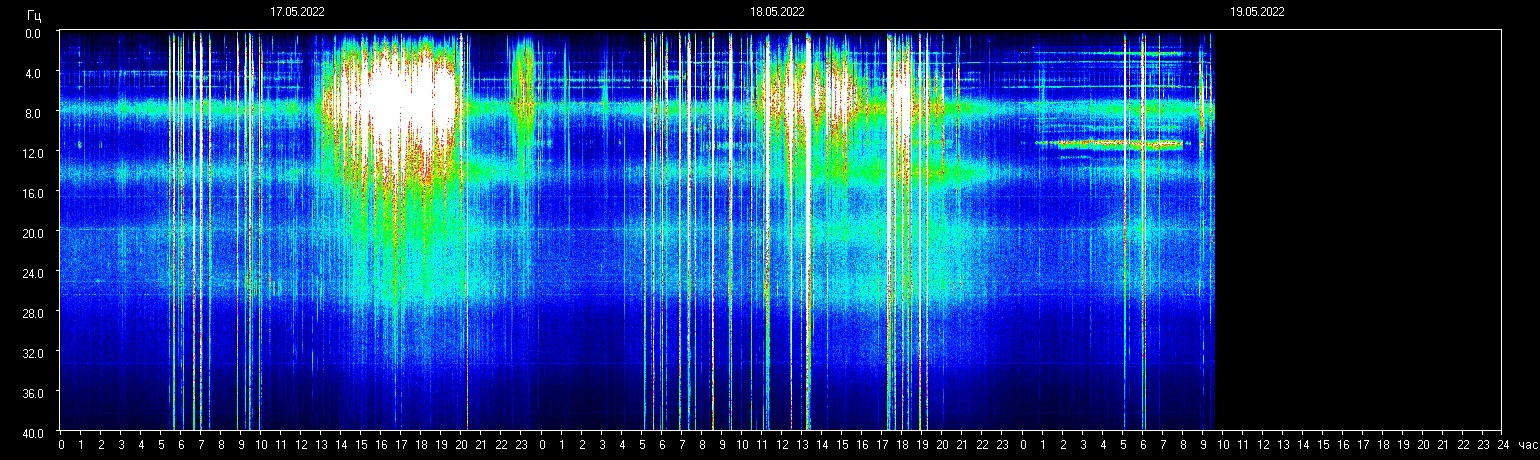Viewport: 1540px width, 460px height.
Task: Select the 28.0 frequency axis tick label
Action: click(34, 313)
